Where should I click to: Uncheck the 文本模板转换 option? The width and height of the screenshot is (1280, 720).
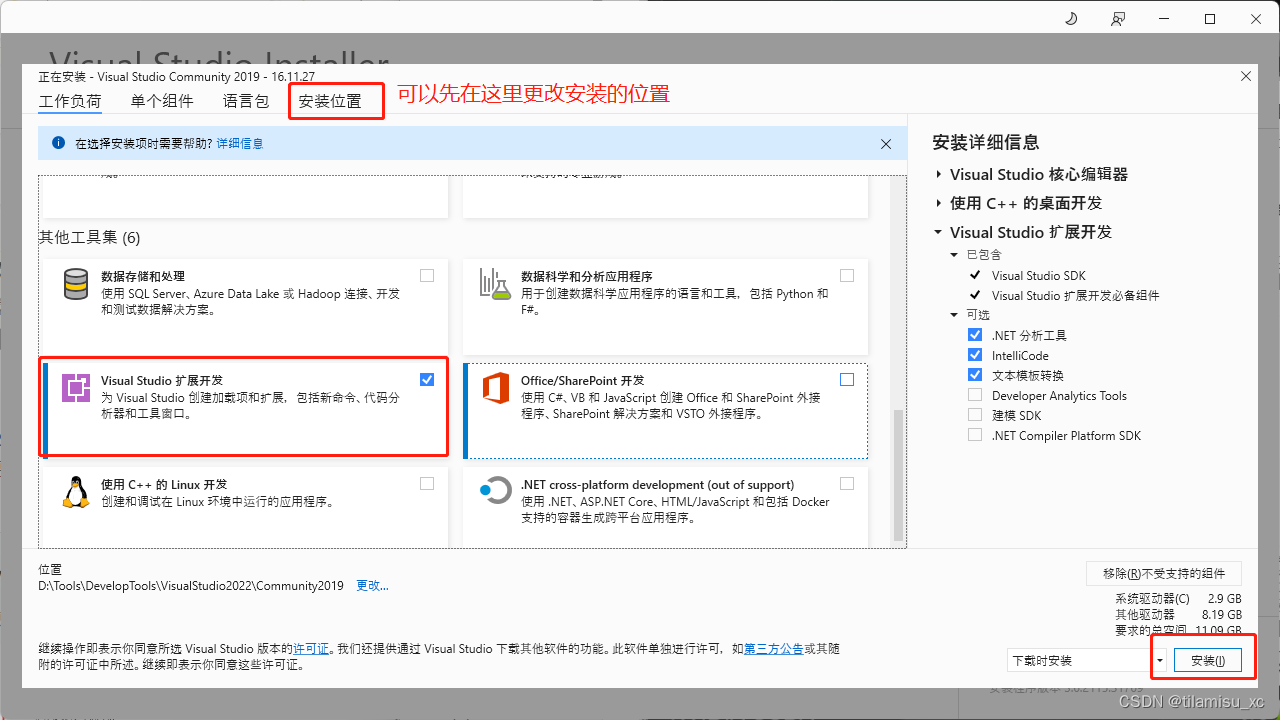[975, 375]
